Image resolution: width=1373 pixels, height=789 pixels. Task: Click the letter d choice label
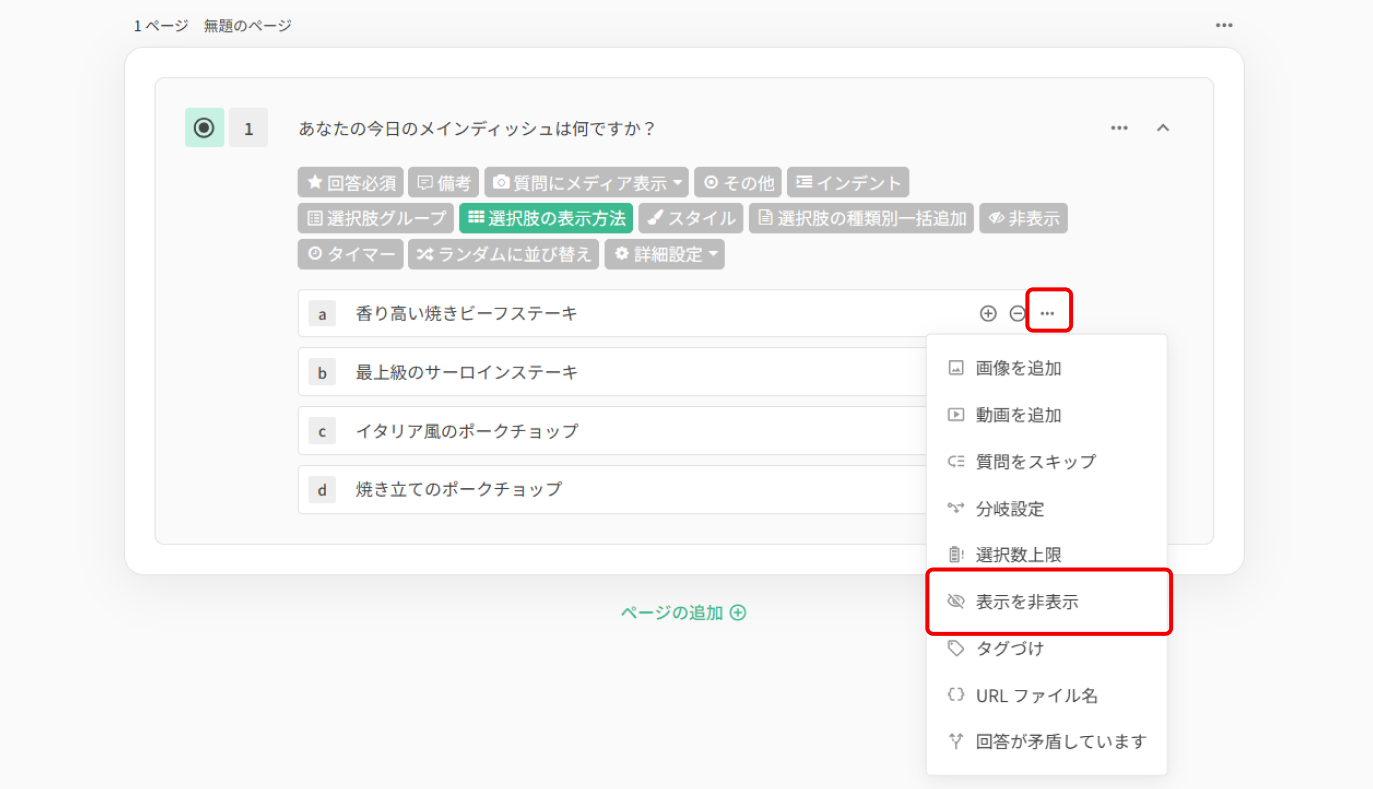[x=322, y=490]
